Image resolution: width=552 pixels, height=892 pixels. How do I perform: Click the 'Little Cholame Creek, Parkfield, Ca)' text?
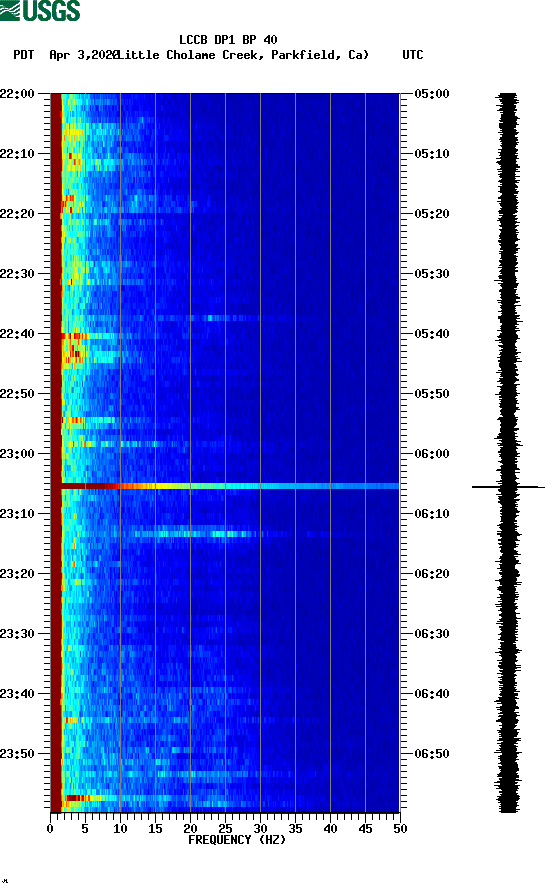pos(243,55)
